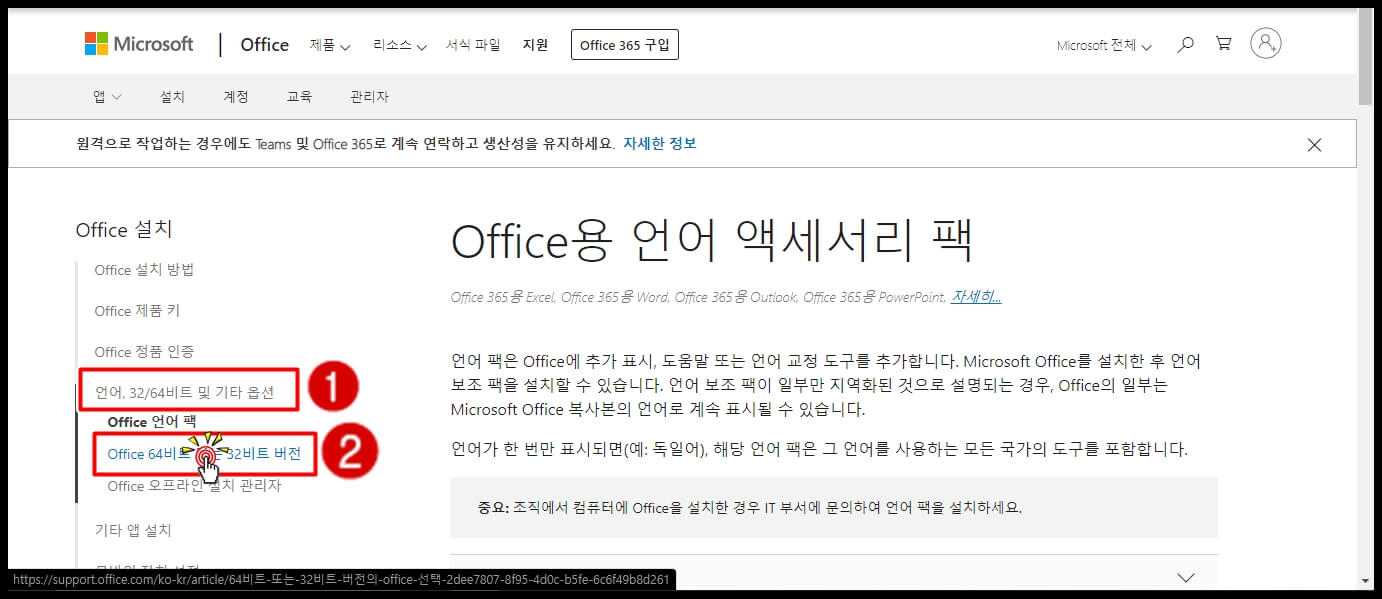
Task: Click the Office용 언어 액세서리 팩 heading
Action: (x=712, y=241)
